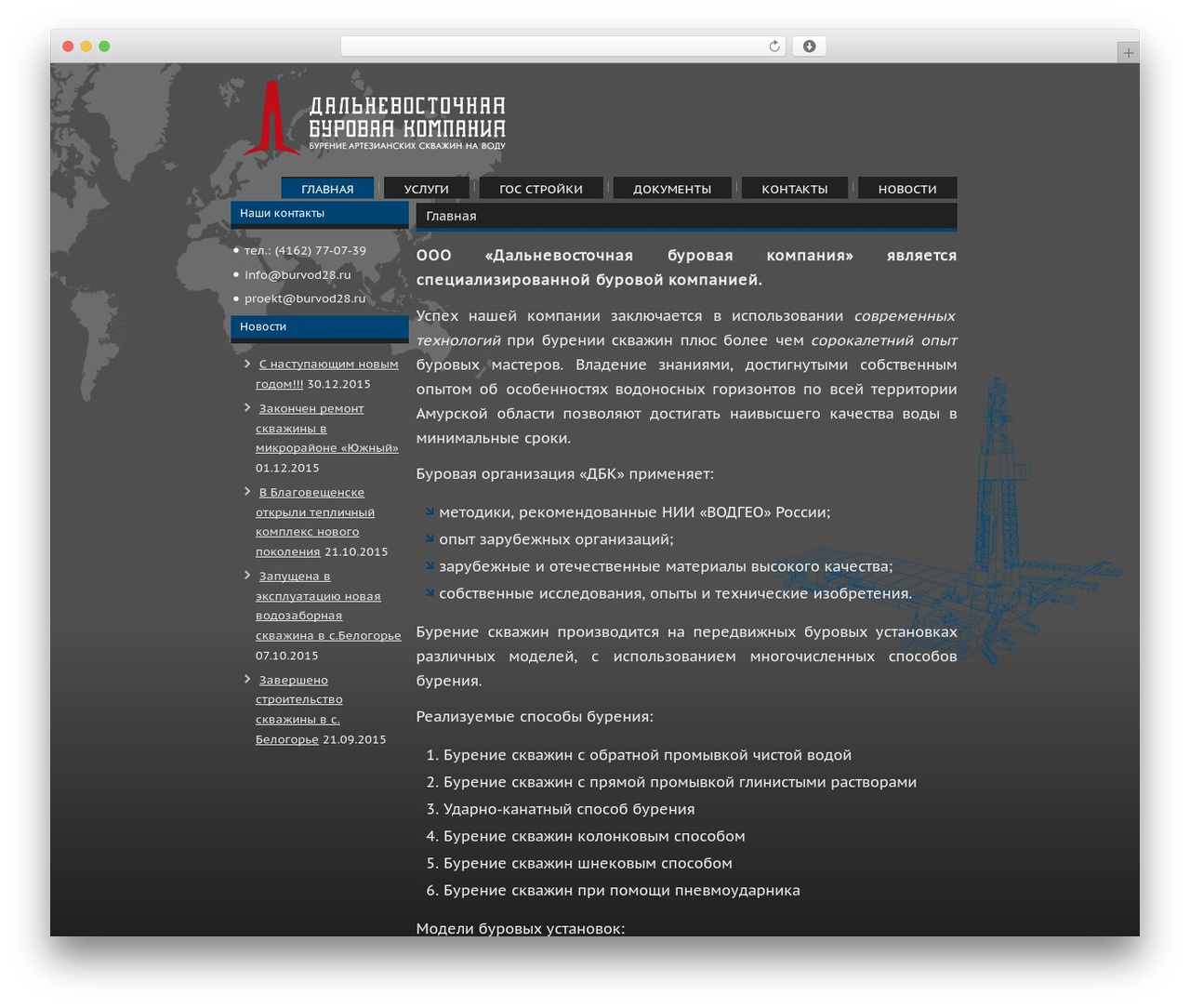Click chevron beside 'Закончен ремонт скважины' news

pos(247,408)
